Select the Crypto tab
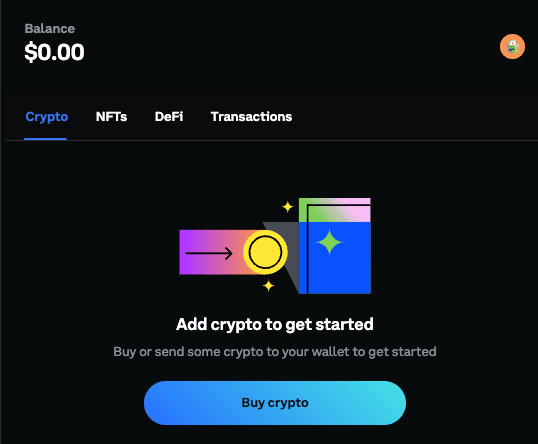This screenshot has height=444, width=538. click(47, 117)
